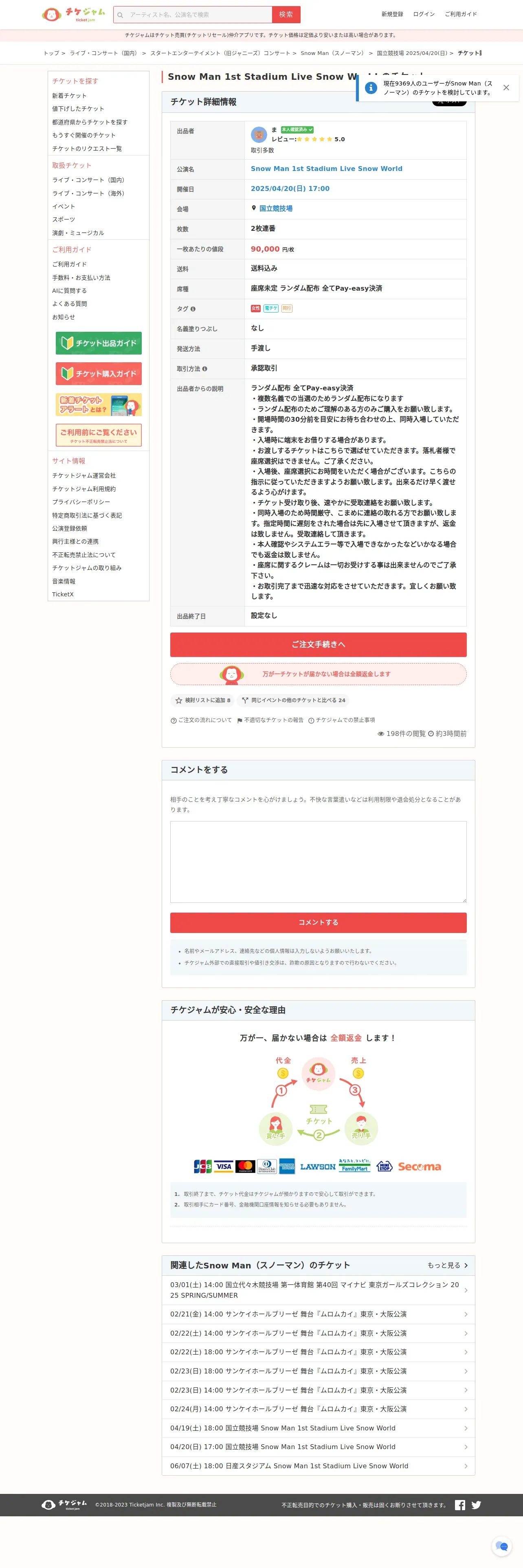Select スポーツ in the sidebar
The image size is (523, 1568).
[x=63, y=219]
